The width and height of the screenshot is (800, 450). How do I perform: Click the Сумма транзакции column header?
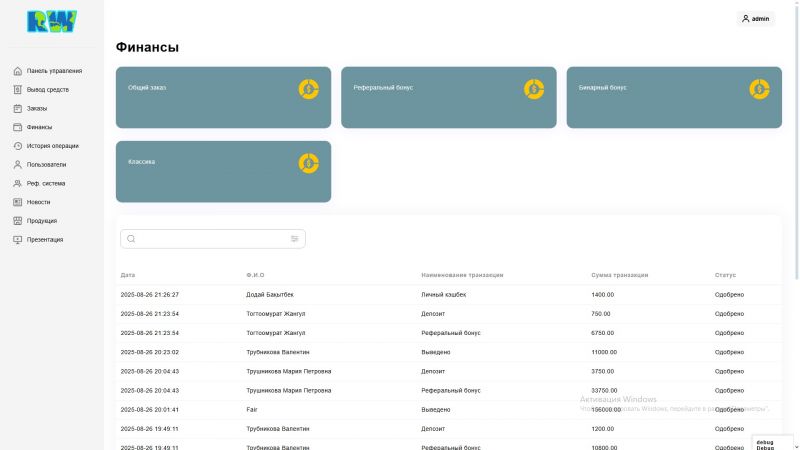(619, 275)
